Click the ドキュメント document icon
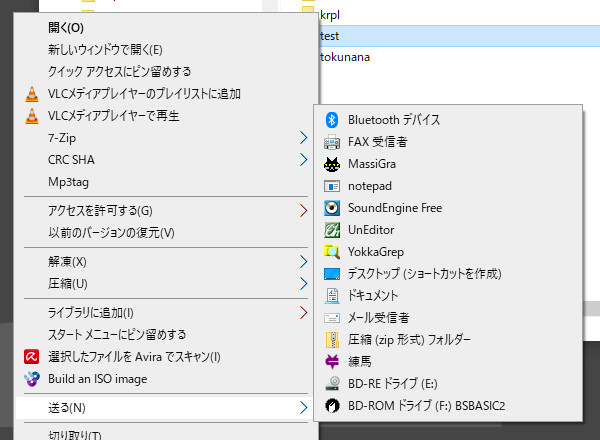Image resolution: width=600 pixels, height=440 pixels. pyautogui.click(x=332, y=296)
